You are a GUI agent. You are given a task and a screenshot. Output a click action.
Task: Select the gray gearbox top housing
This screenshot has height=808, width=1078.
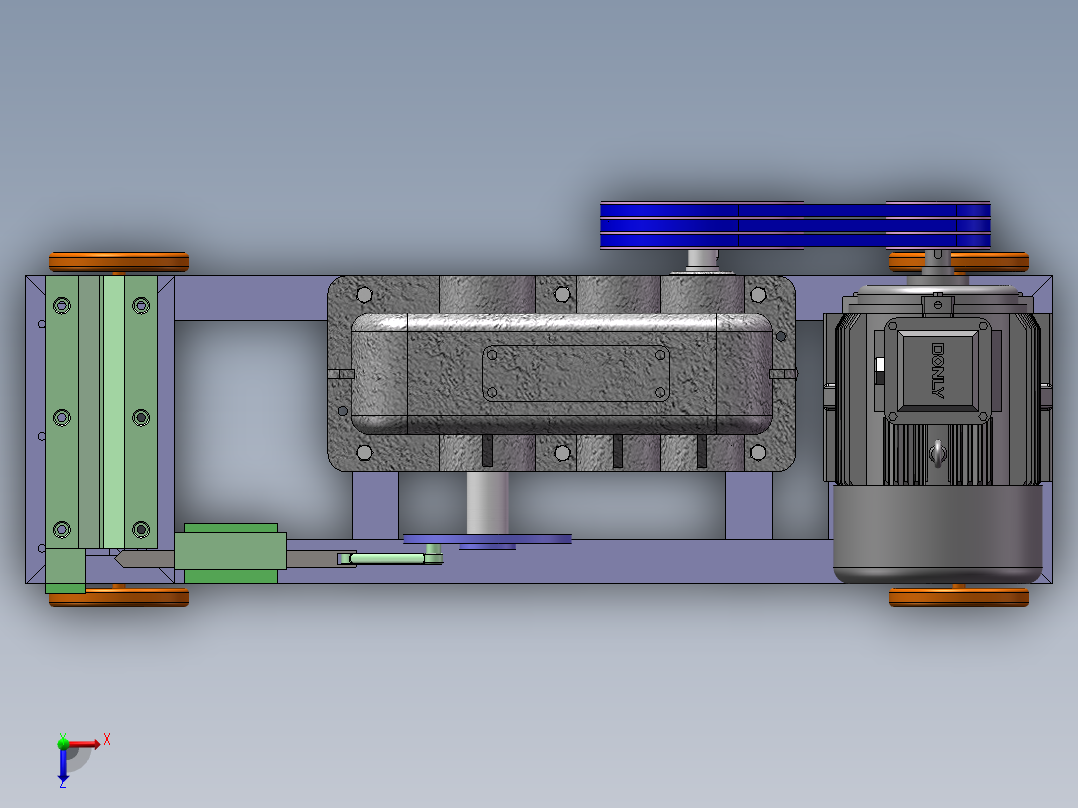562,374
